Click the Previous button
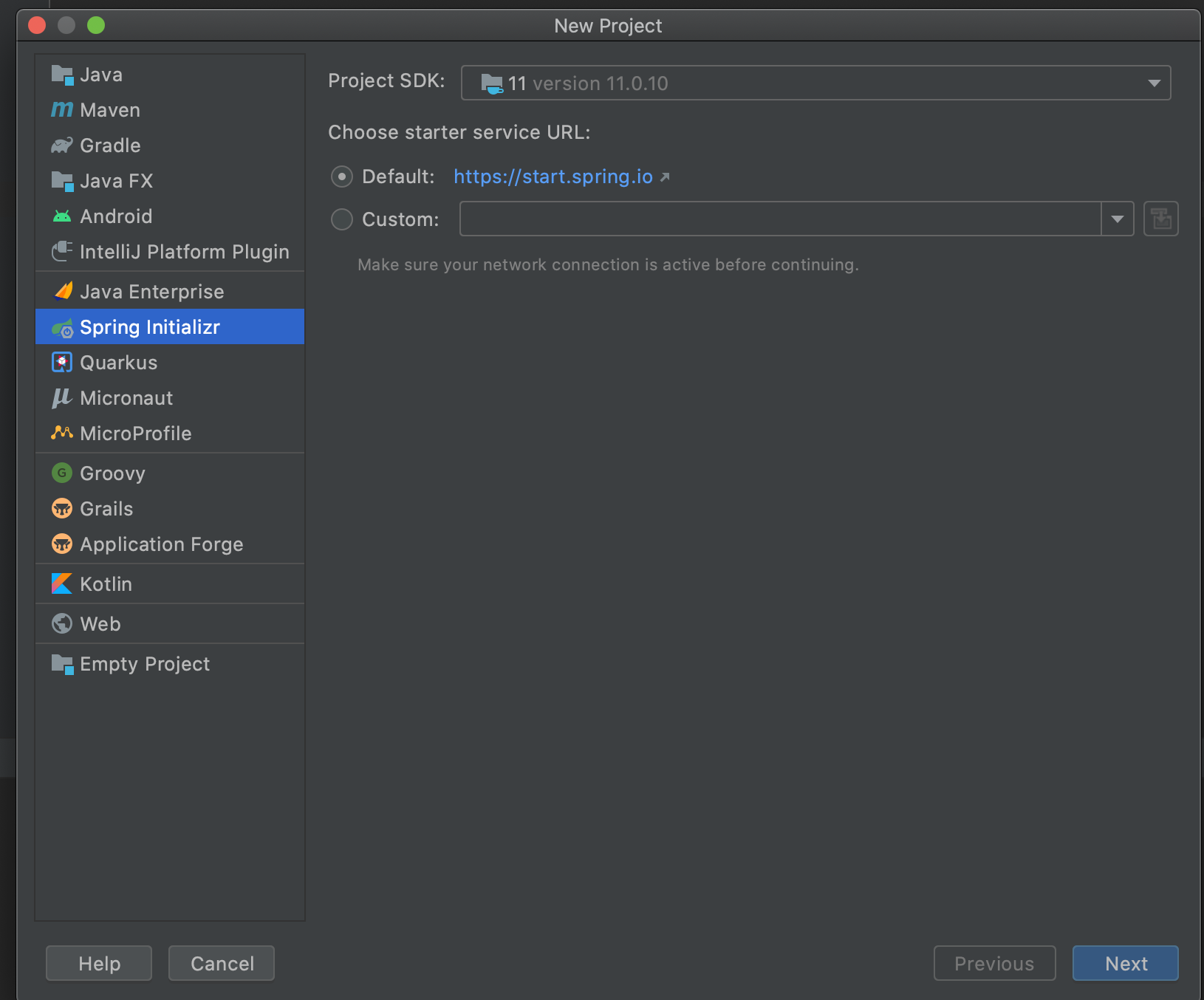Image resolution: width=1204 pixels, height=1000 pixels. pyautogui.click(x=994, y=963)
